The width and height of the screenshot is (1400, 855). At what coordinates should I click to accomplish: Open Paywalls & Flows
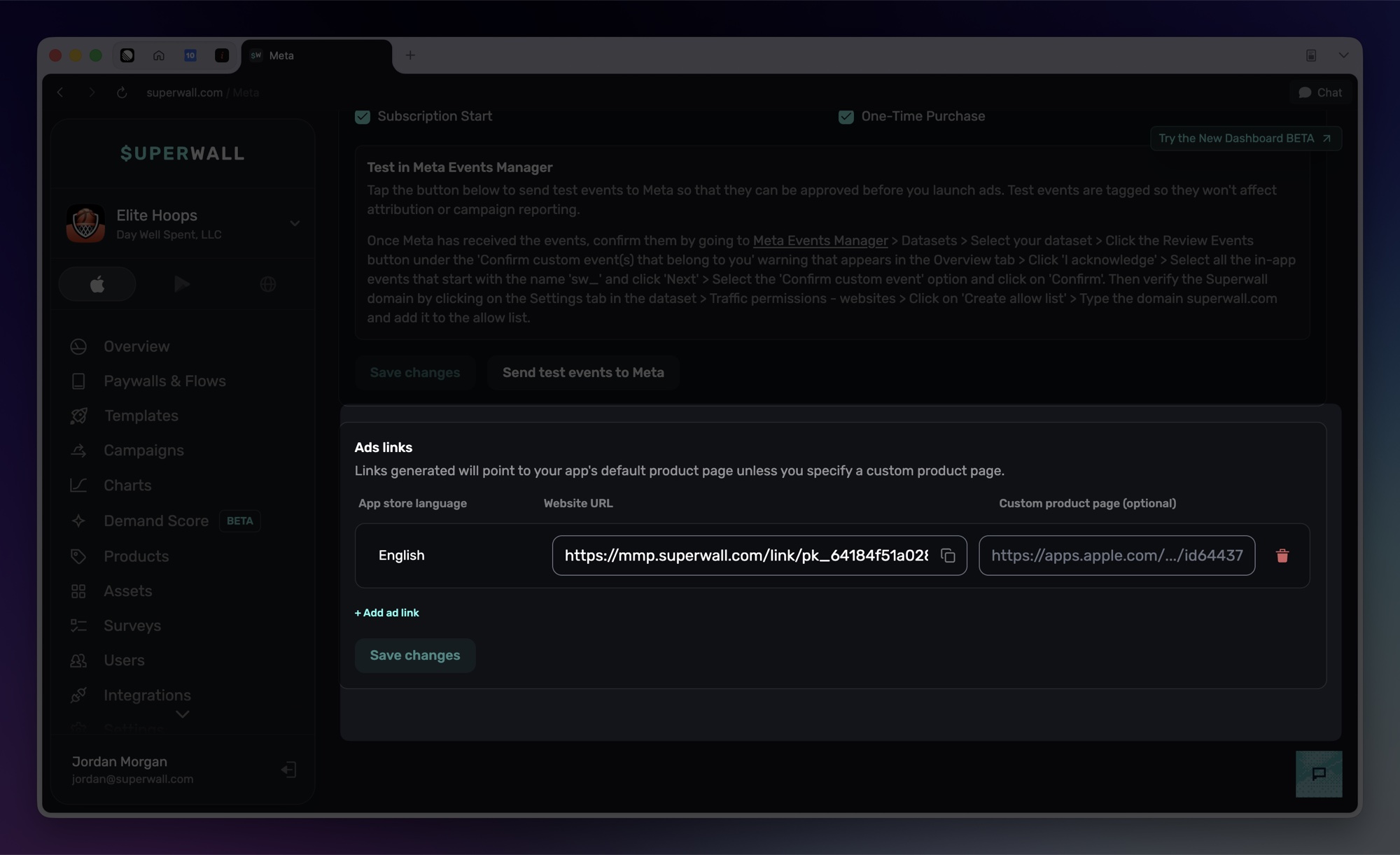tap(164, 381)
